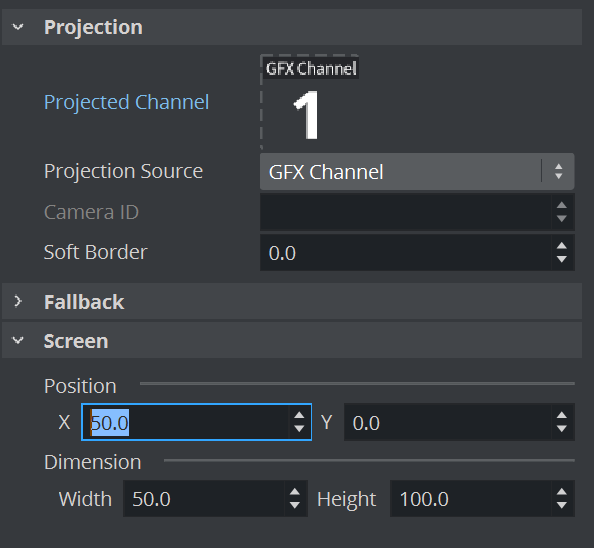Click the Height input field
This screenshot has width=594, height=548.
tap(471, 499)
